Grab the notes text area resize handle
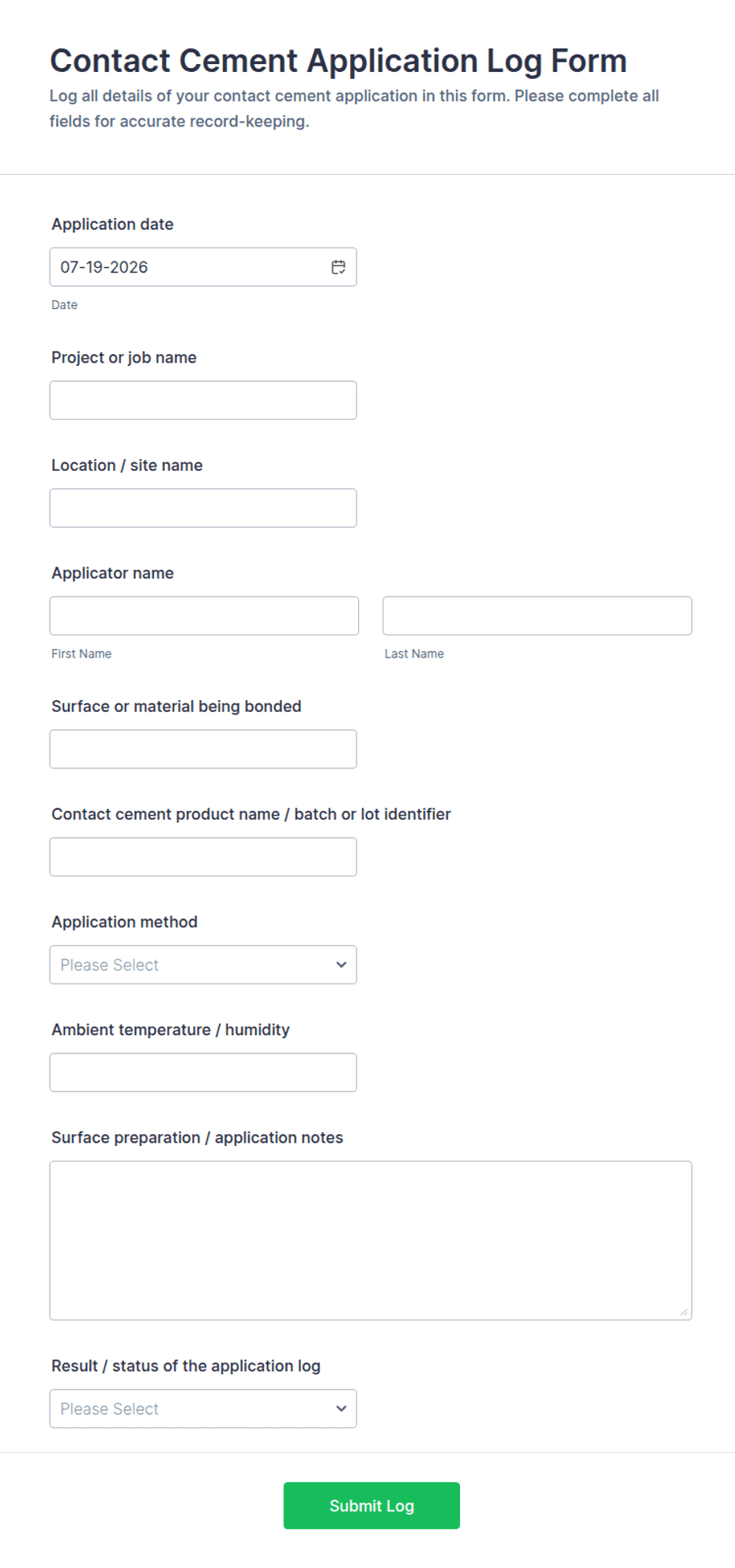This screenshot has height=1568, width=735. click(684, 1312)
